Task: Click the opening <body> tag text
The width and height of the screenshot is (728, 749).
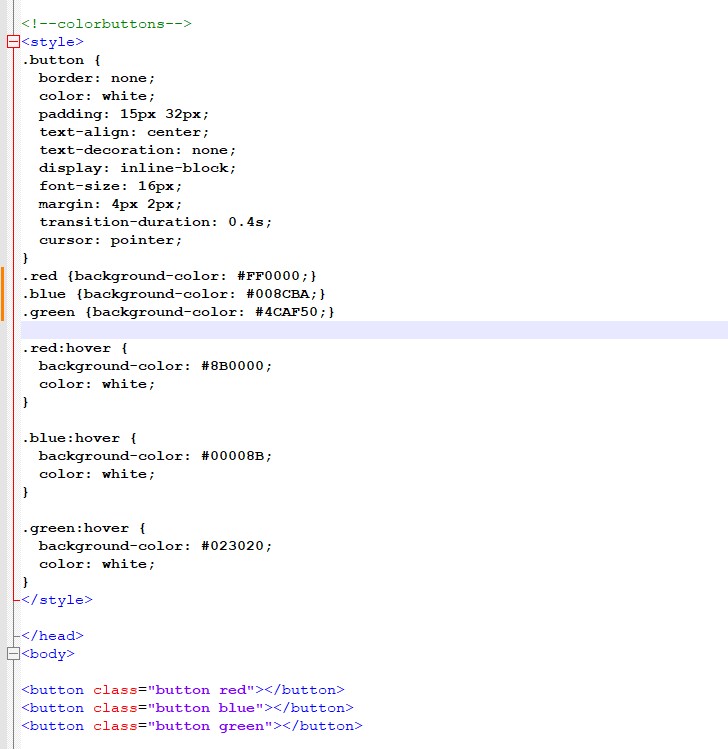Action: coord(48,653)
